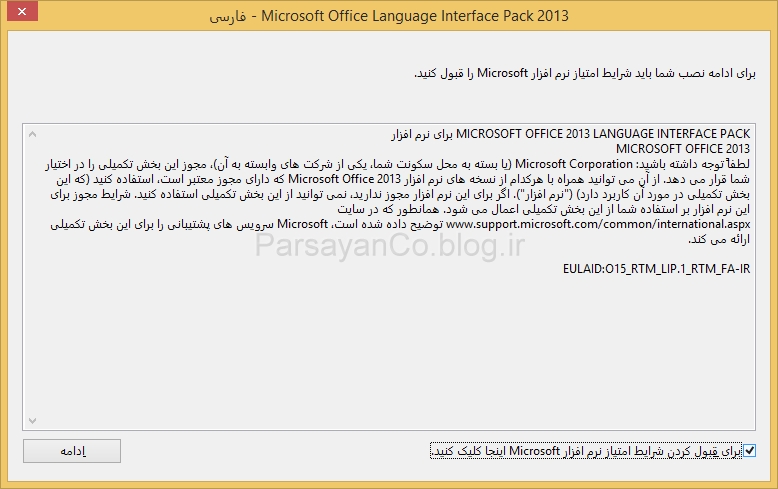Click the EULAID:O15_RTM_LIP.1_RTM_FA-IR line
The width and height of the screenshot is (778, 489).
tap(657, 269)
